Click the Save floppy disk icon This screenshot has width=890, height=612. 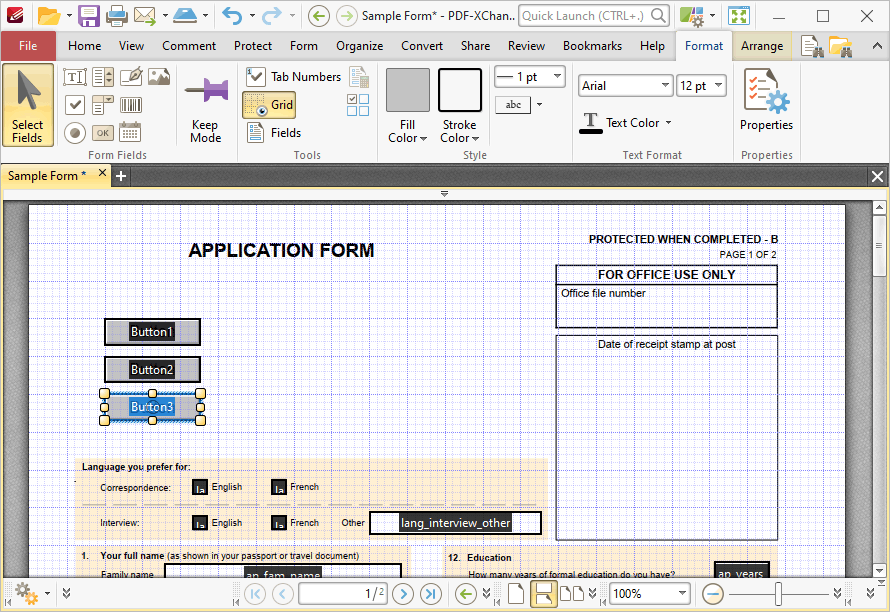89,16
